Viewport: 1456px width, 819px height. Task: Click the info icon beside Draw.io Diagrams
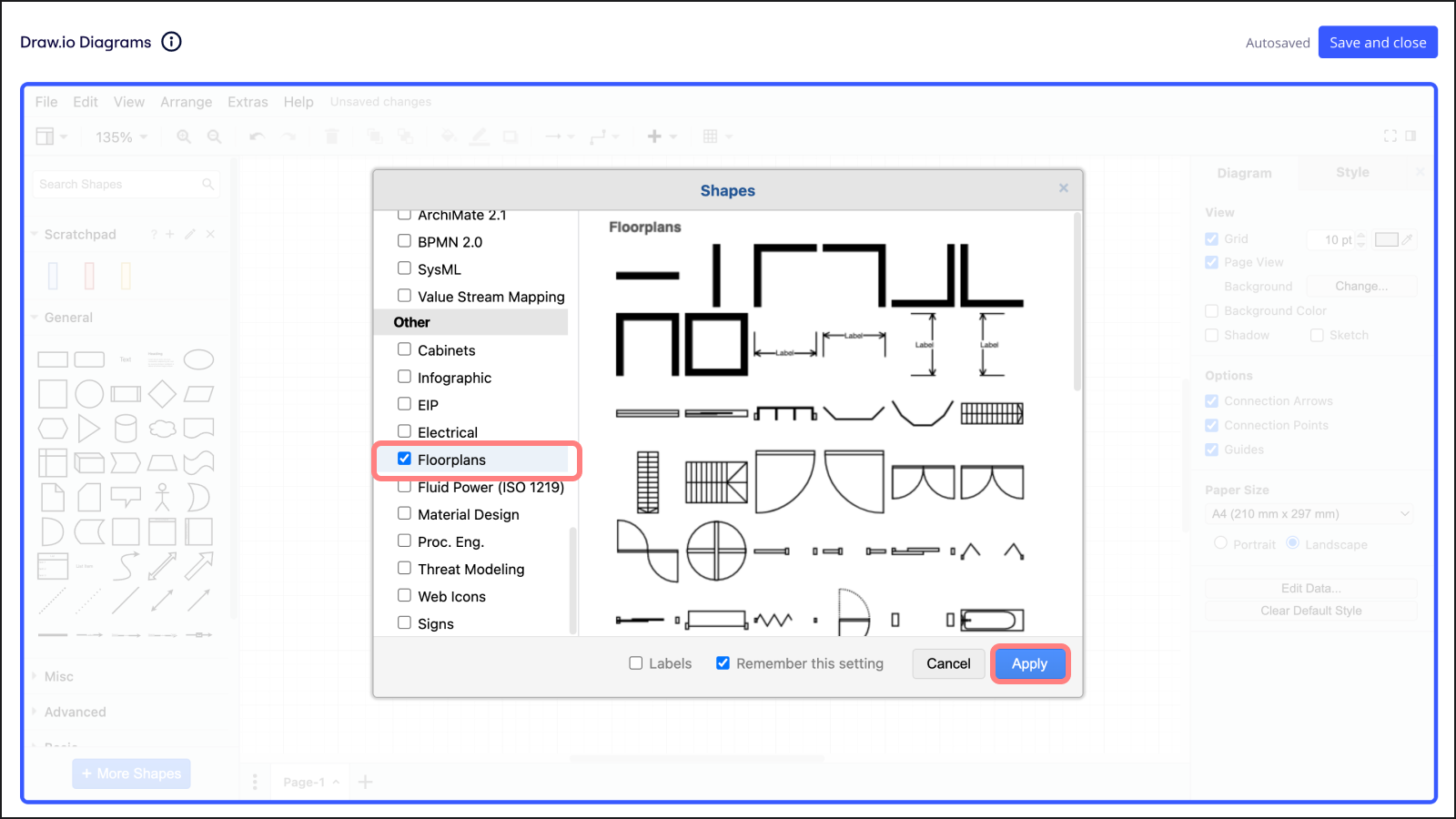(171, 42)
